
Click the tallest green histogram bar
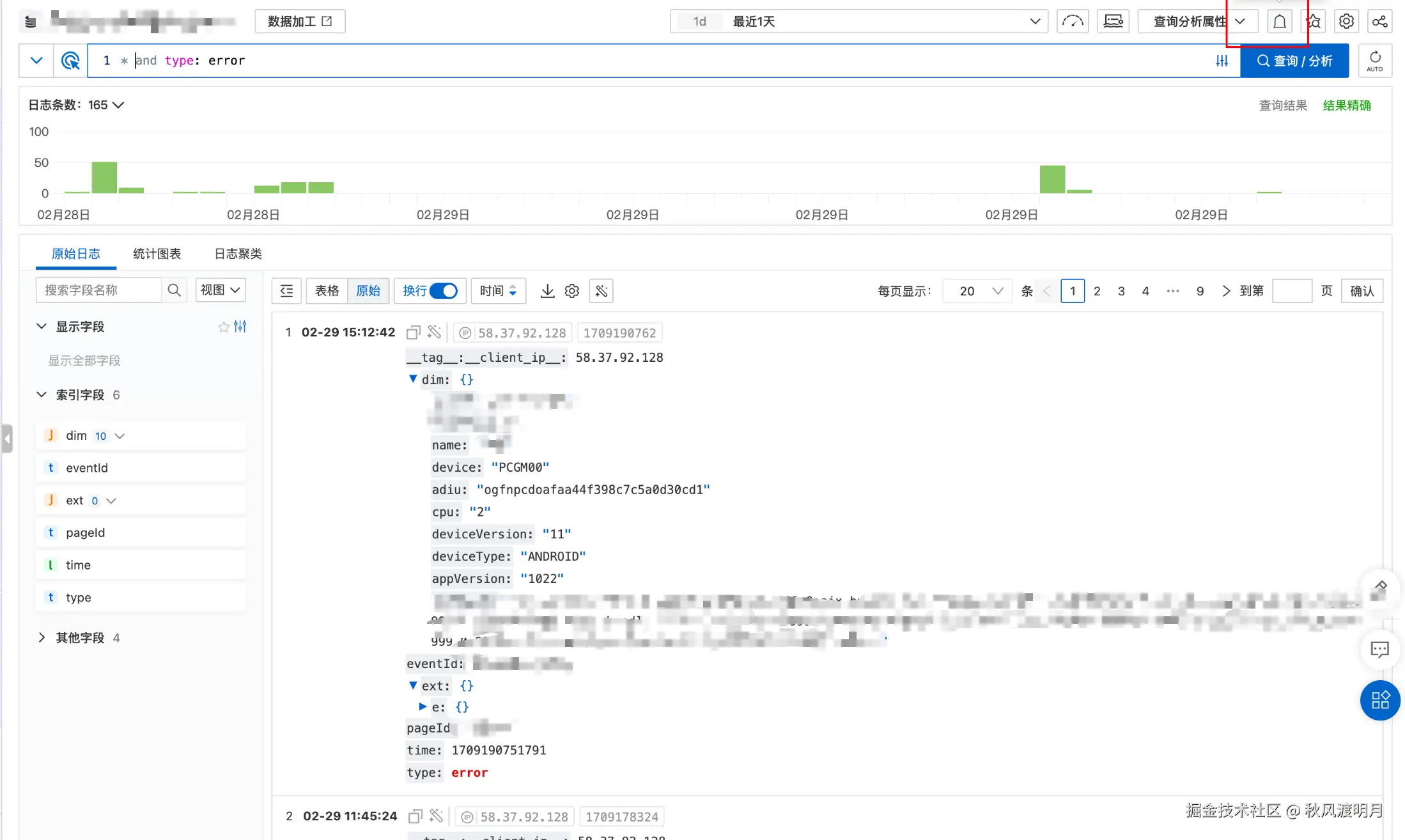click(104, 177)
